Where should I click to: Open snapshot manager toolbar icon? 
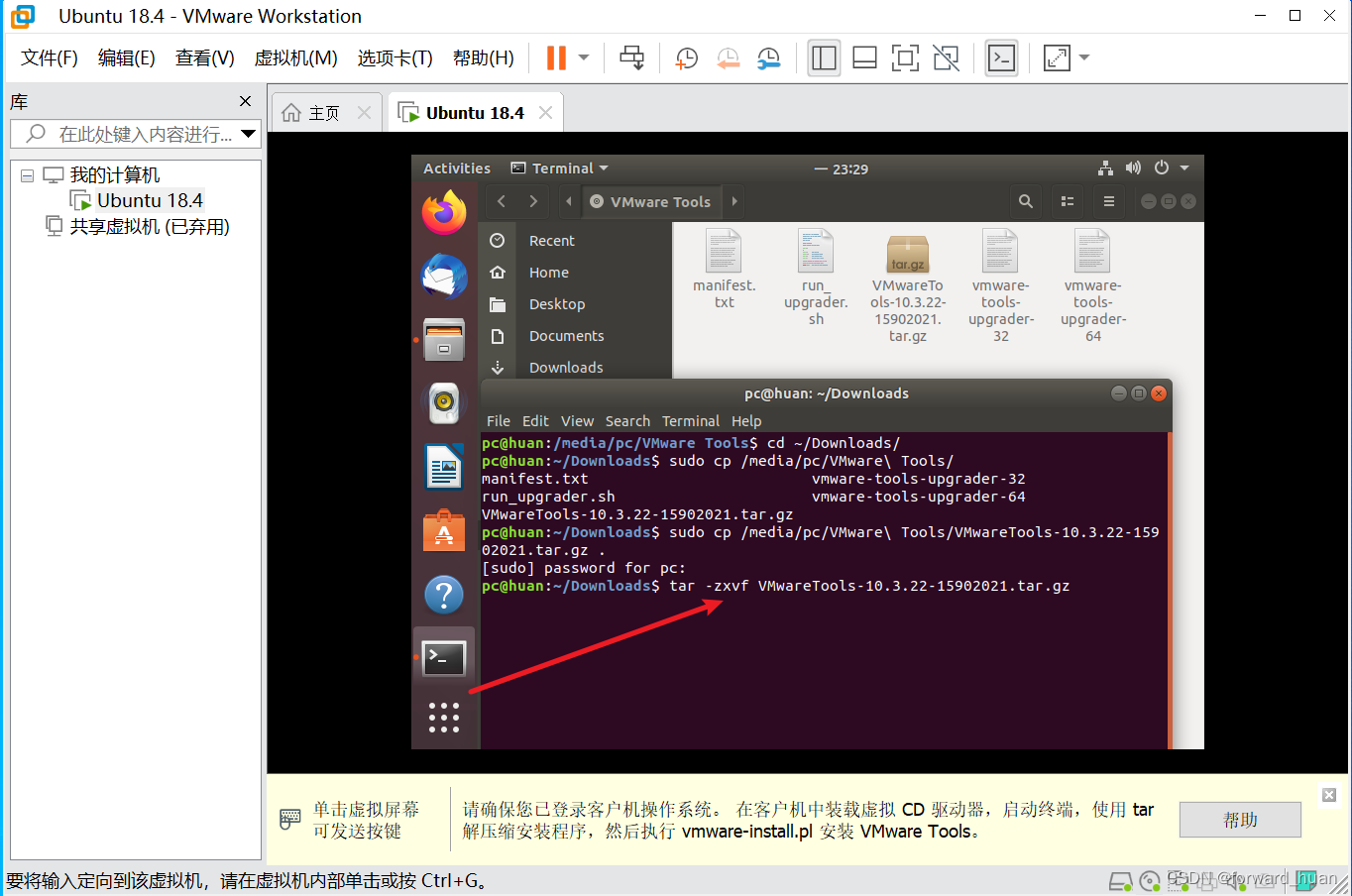[768, 58]
